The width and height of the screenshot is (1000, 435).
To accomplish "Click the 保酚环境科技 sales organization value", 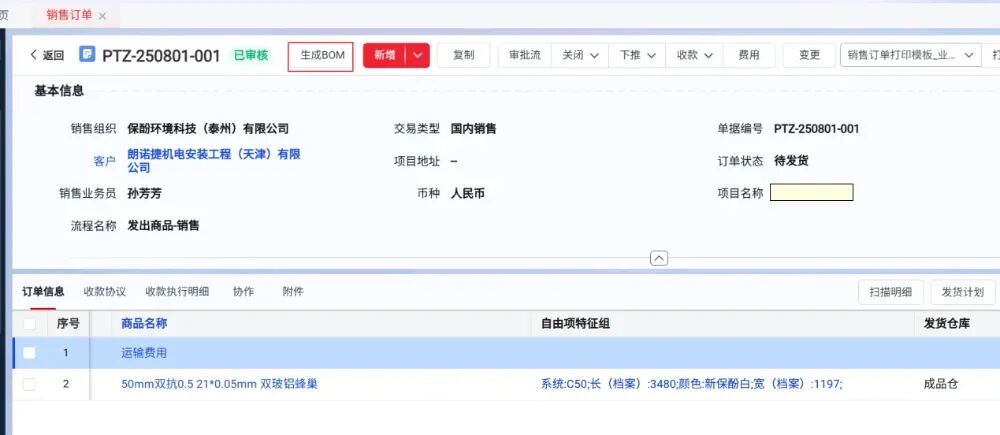I will coord(208,129).
